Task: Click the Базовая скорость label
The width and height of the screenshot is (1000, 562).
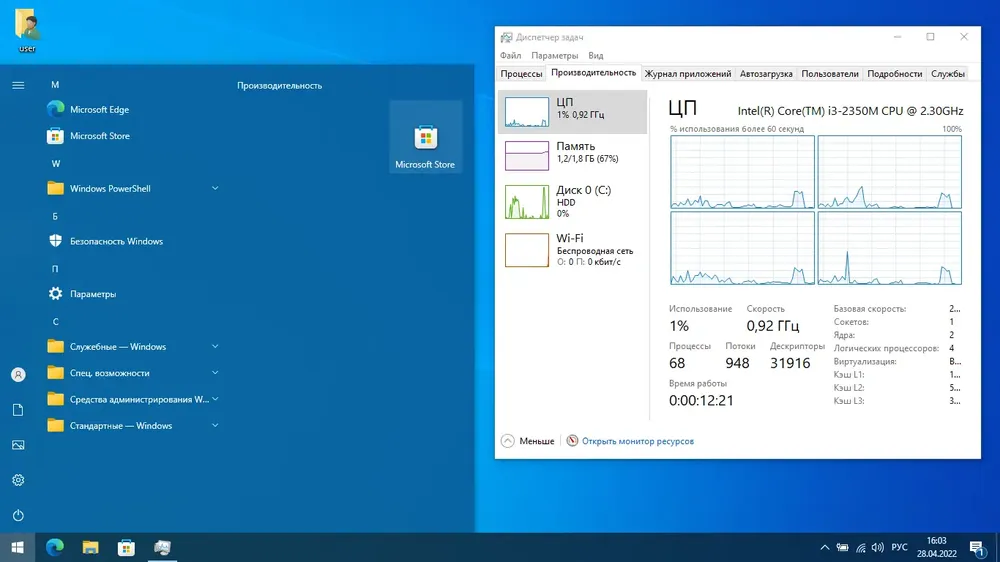Action: [869, 309]
